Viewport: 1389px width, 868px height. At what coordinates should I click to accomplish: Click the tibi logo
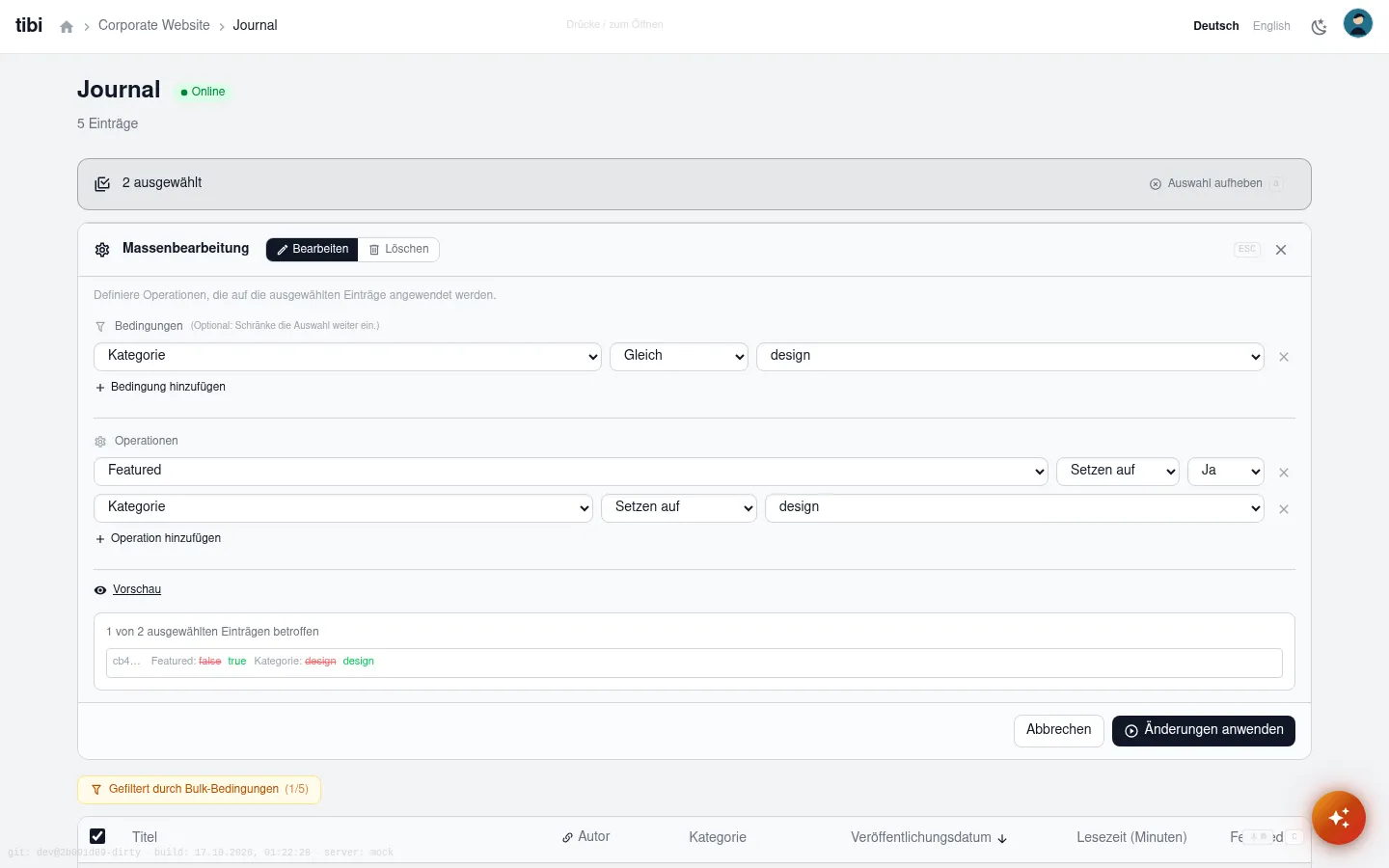[29, 25]
